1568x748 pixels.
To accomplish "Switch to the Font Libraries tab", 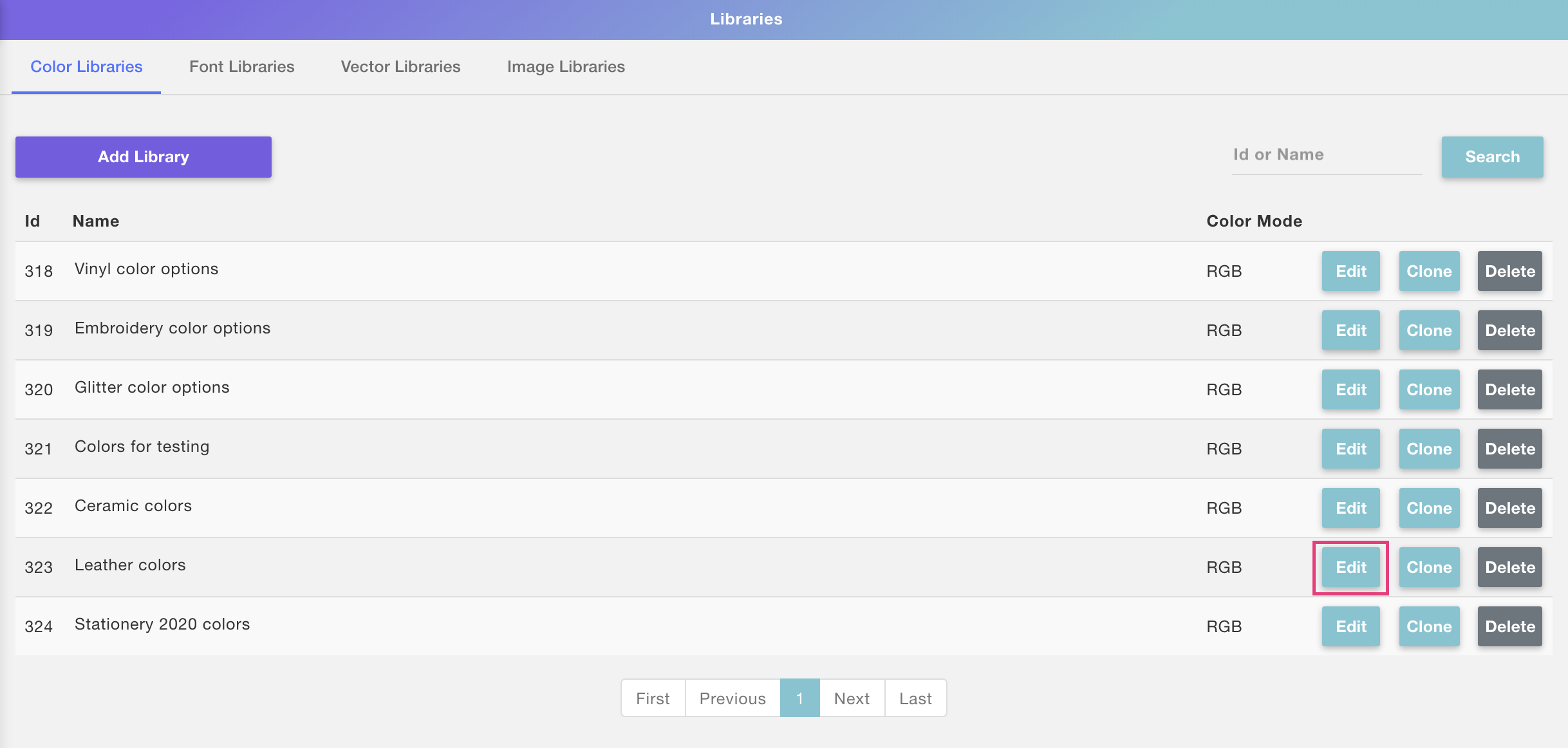I will pyautogui.click(x=241, y=67).
